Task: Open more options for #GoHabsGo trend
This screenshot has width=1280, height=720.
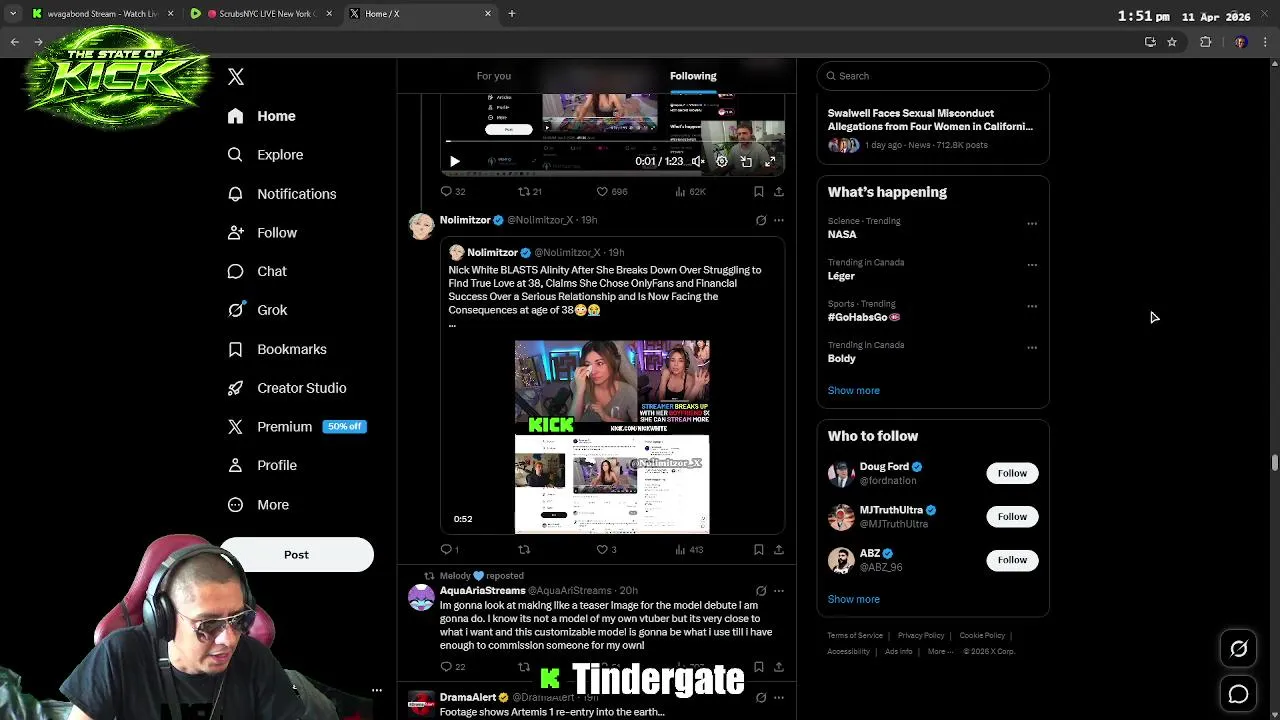Action: tap(1032, 307)
